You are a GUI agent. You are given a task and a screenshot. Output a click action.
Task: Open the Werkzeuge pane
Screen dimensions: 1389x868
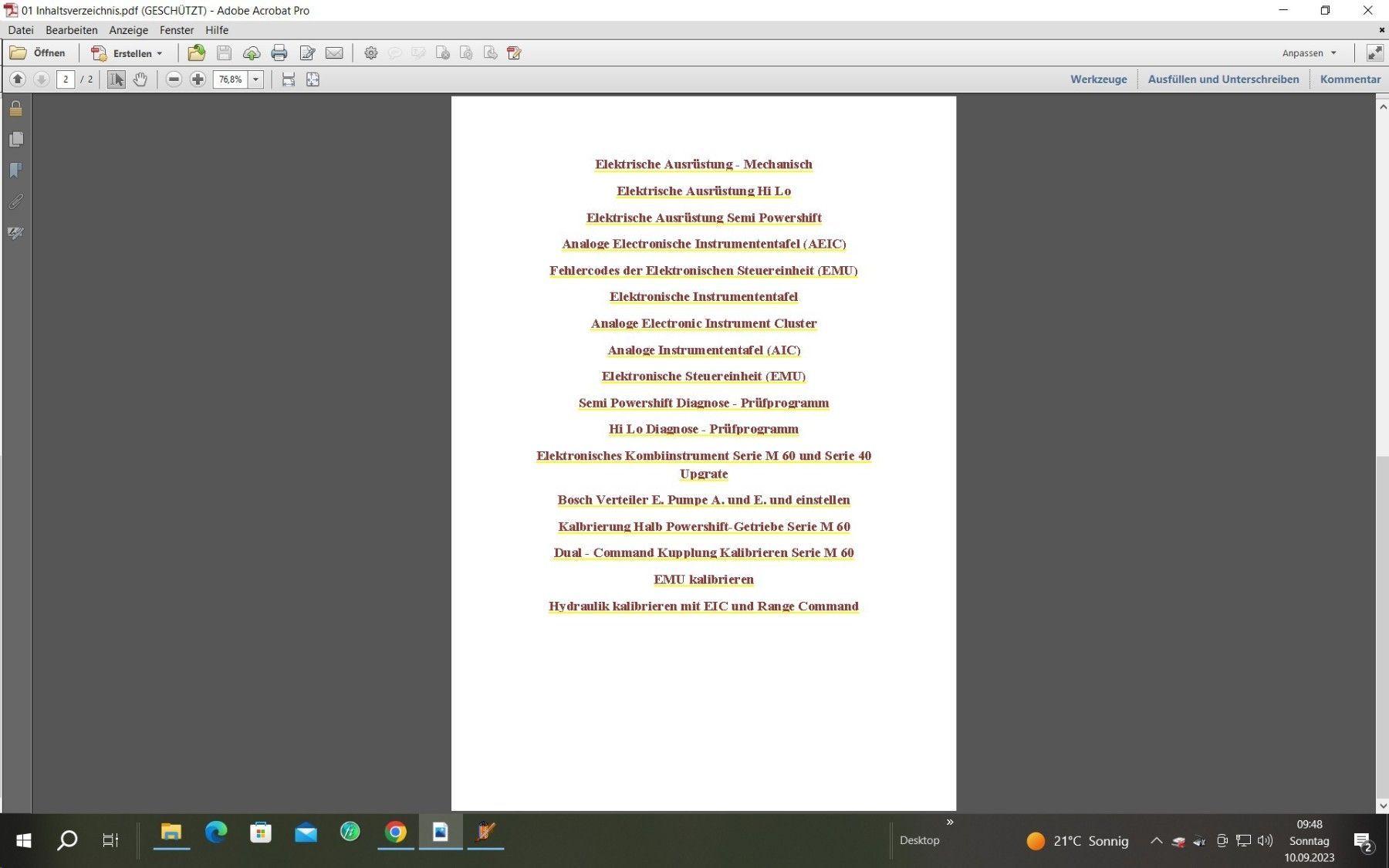(x=1098, y=79)
